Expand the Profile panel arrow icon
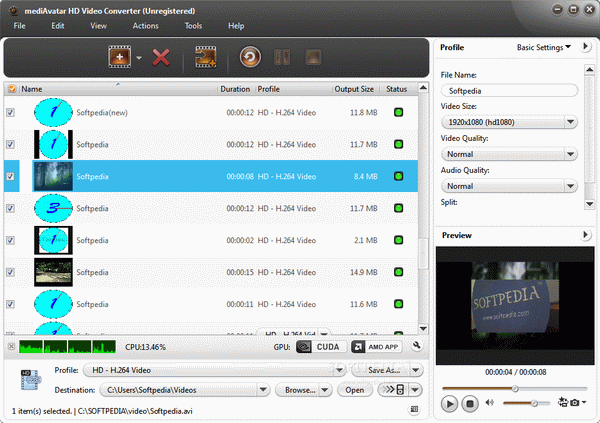 [585, 47]
